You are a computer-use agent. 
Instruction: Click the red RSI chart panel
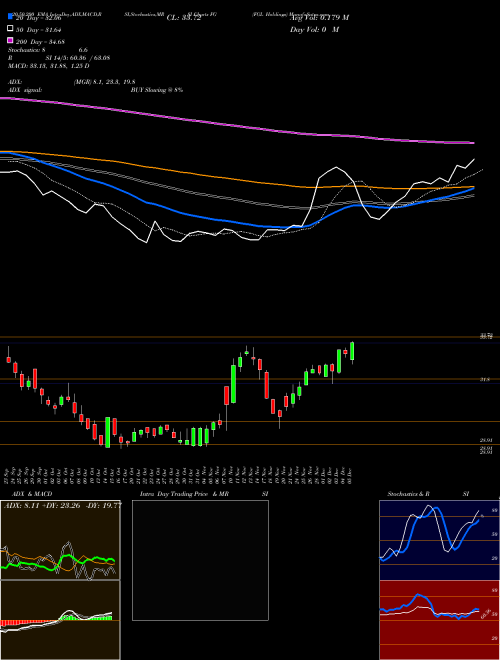click(x=439, y=620)
